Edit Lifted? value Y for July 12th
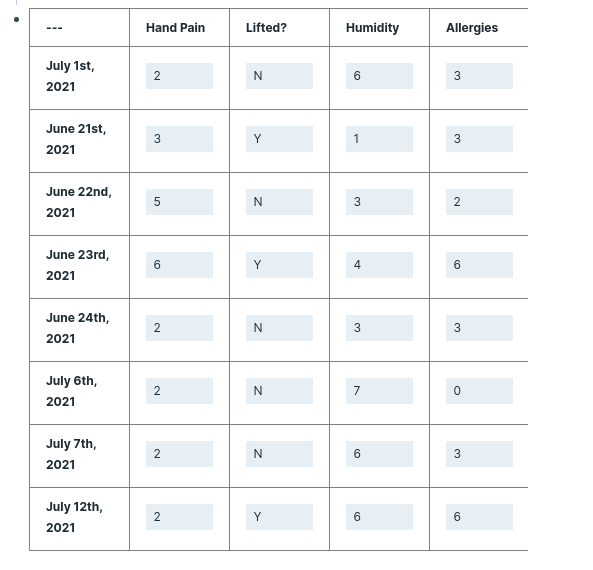593x570 pixels. click(x=279, y=517)
